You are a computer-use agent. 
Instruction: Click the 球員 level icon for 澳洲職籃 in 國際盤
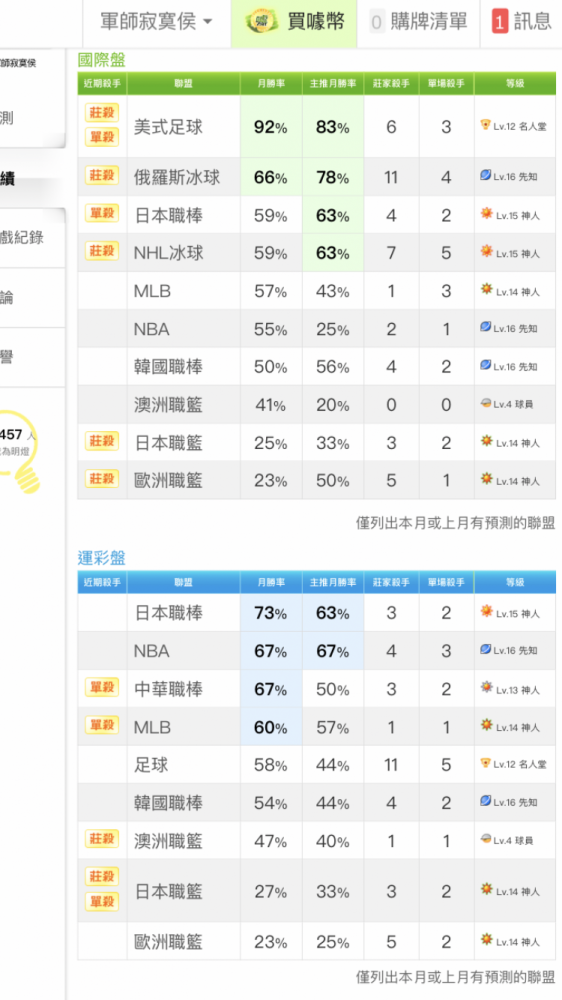tap(485, 404)
